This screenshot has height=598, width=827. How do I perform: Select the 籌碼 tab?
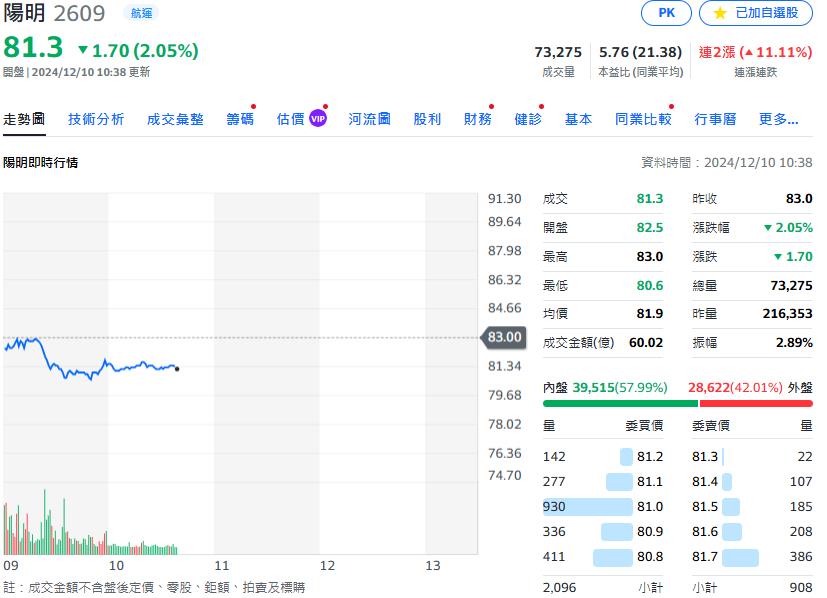(x=240, y=119)
